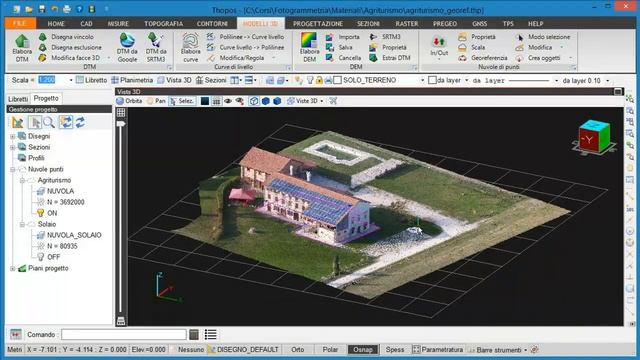The height and width of the screenshot is (360, 640).
Task: Click the In/Out point cloud tool
Action: tap(439, 46)
